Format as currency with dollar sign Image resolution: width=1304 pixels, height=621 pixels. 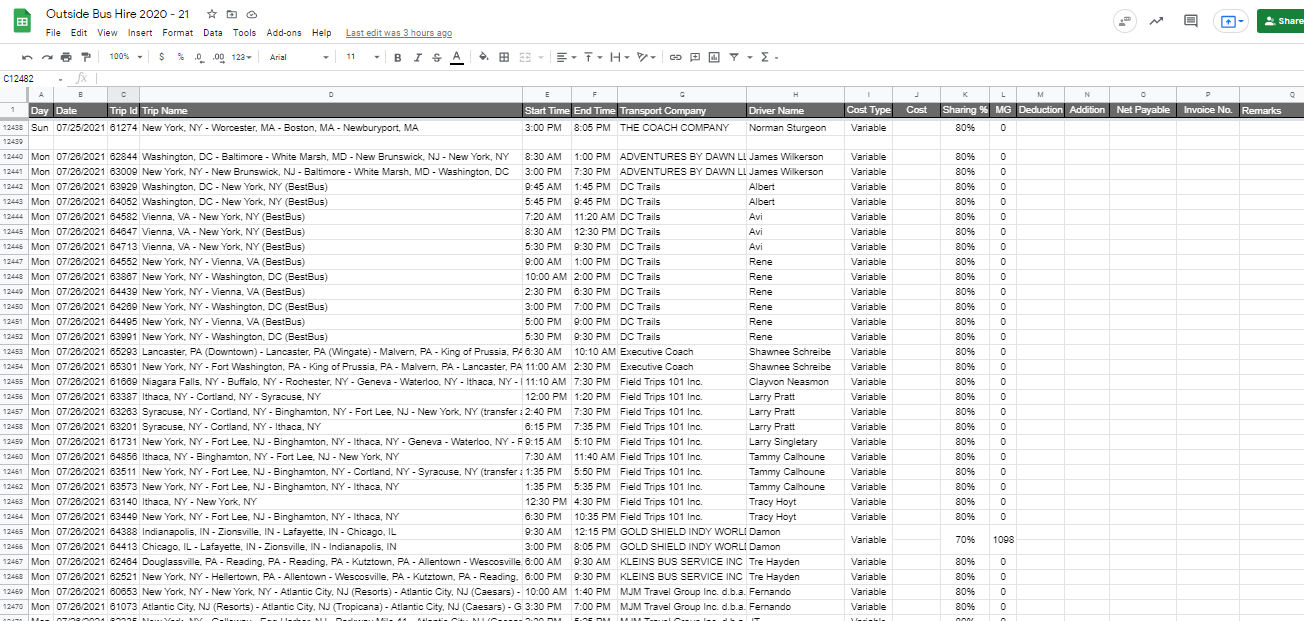coord(162,57)
